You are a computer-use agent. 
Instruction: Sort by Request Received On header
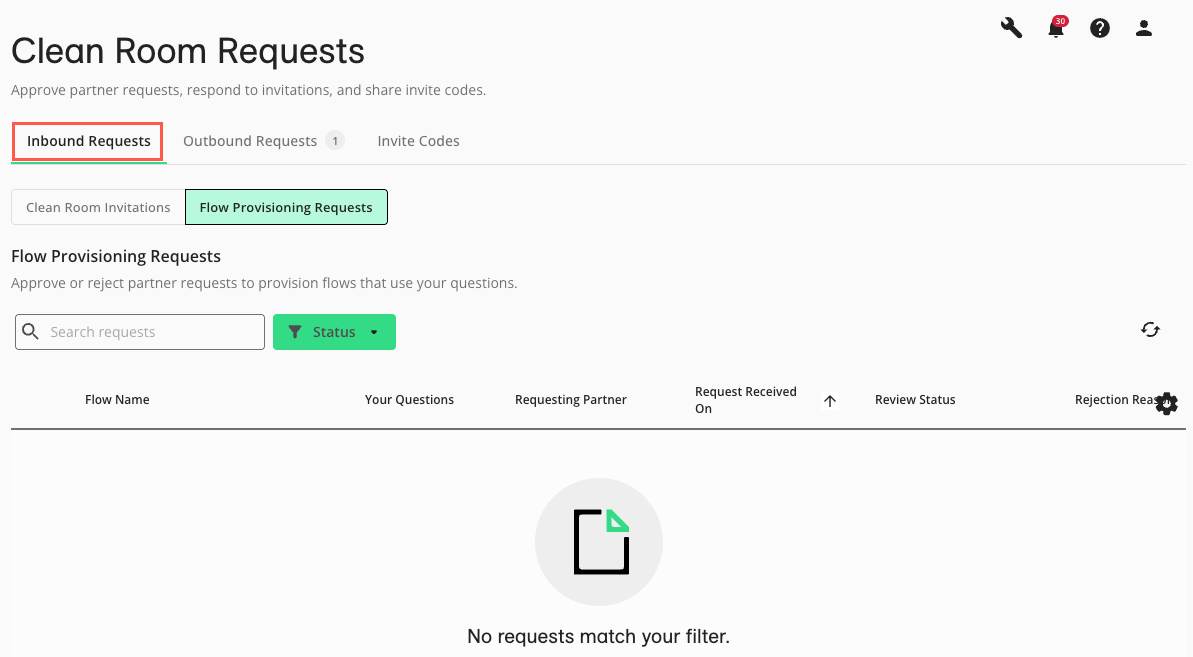tap(746, 400)
